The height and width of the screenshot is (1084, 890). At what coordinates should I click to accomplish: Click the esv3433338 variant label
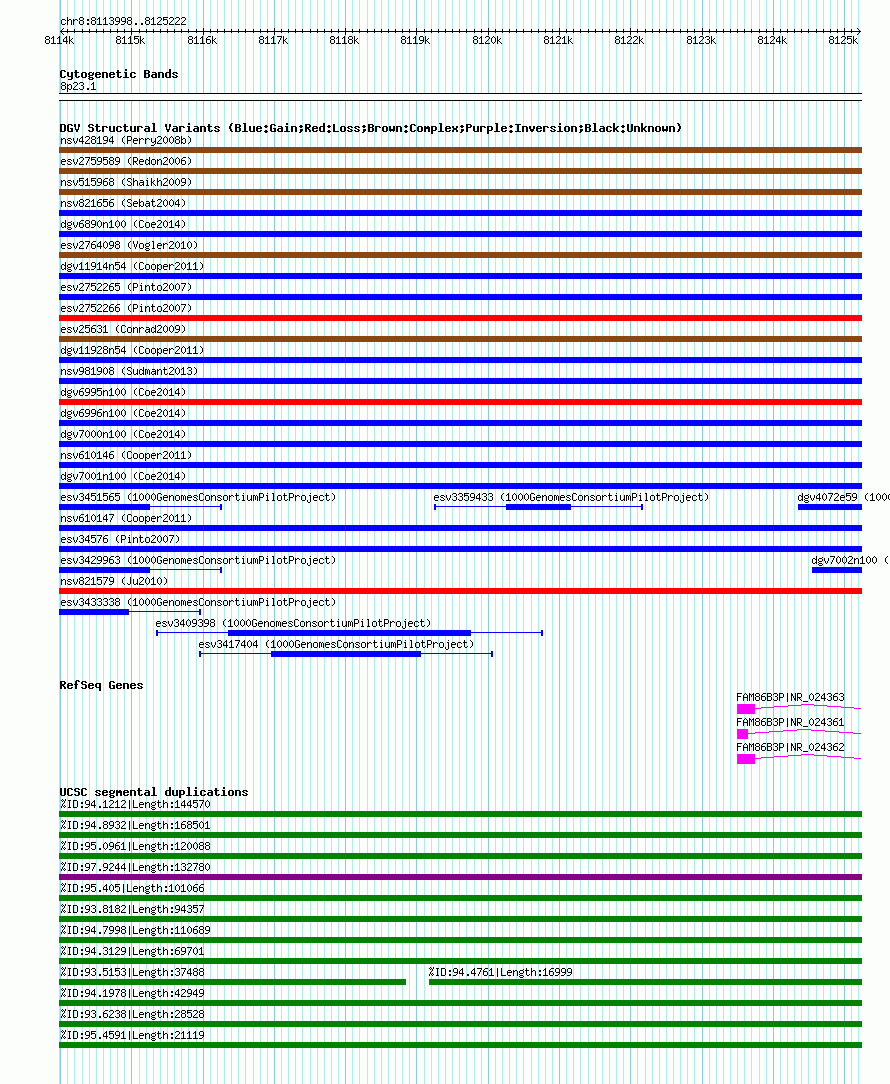[x=198, y=602]
